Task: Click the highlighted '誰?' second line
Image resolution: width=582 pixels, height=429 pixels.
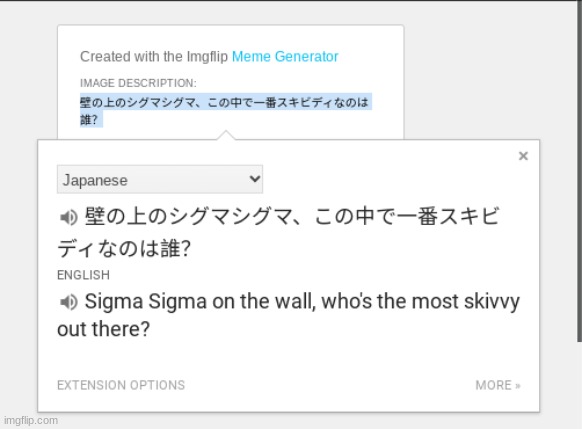Action: point(89,120)
